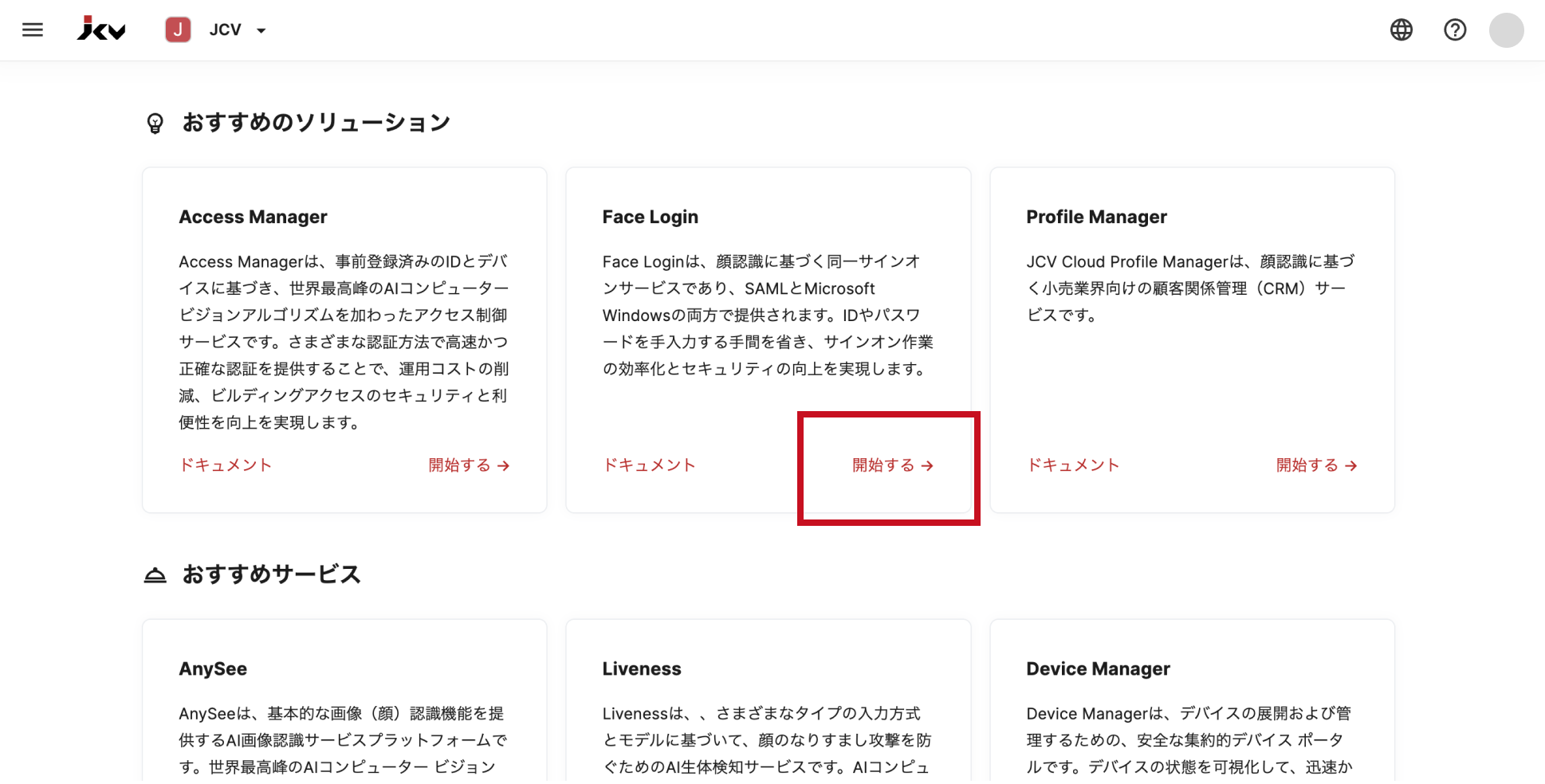
Task: Click the service bell icon beside おすすめサービス
Action: pyautogui.click(x=155, y=575)
